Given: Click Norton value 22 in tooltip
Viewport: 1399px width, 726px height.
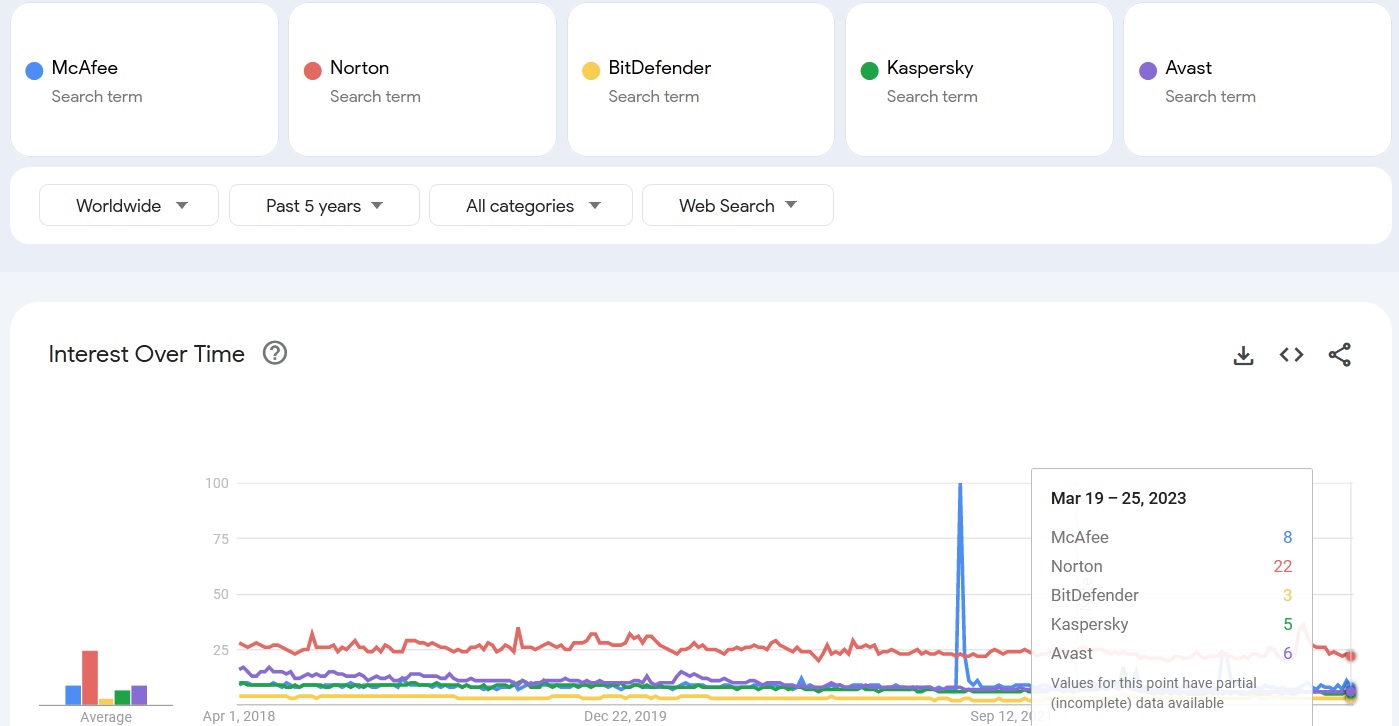Looking at the screenshot, I should [1283, 566].
